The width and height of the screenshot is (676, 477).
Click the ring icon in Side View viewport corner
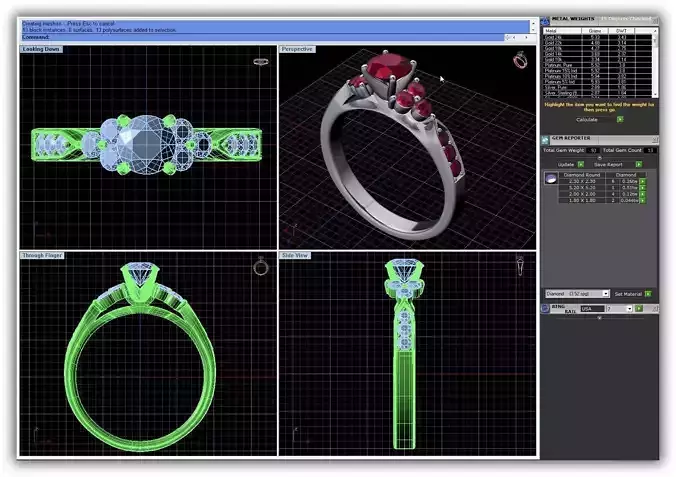pos(520,265)
